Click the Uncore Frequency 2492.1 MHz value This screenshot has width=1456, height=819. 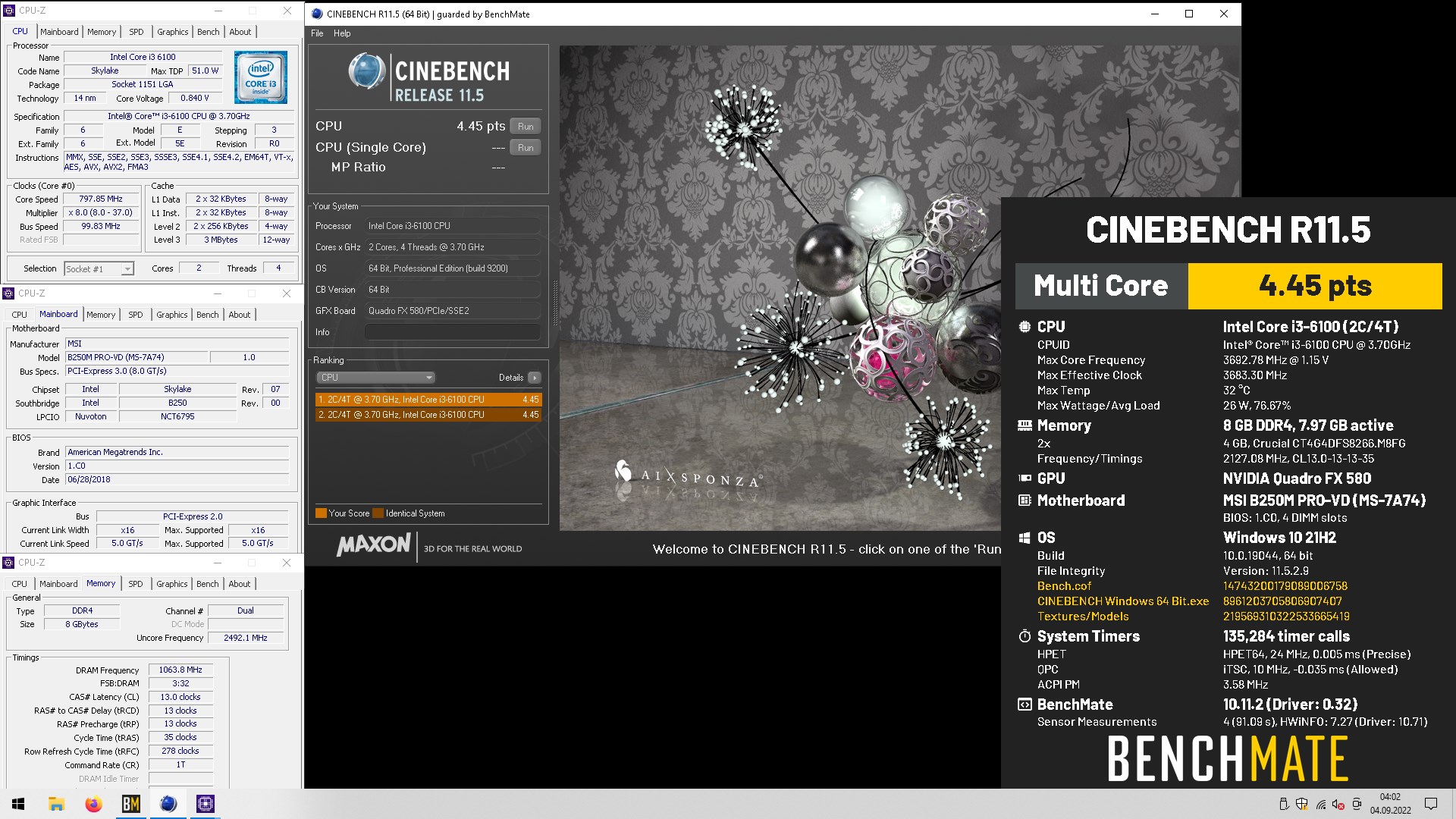[246, 639]
